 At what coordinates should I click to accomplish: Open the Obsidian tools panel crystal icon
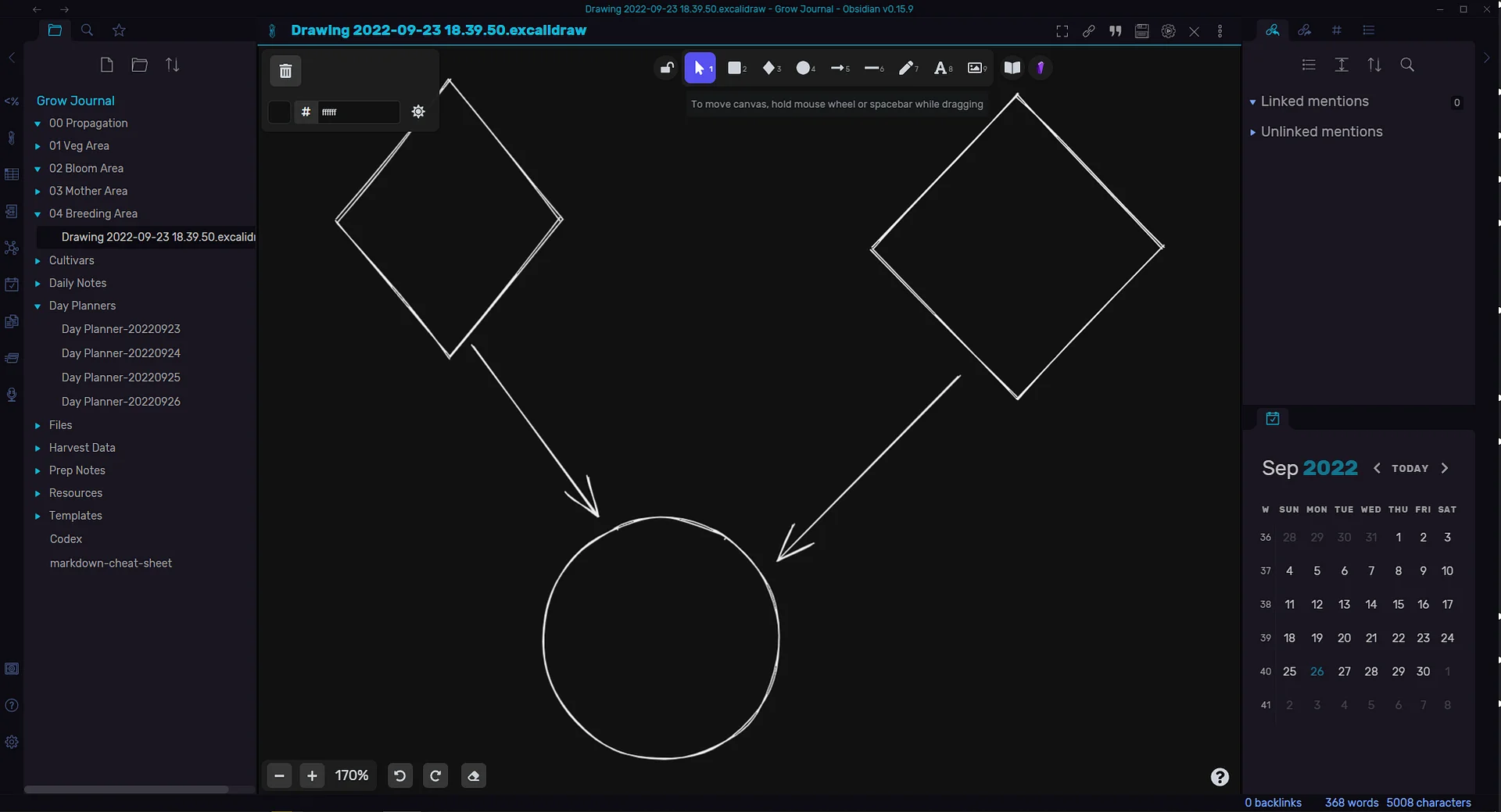(x=1041, y=68)
